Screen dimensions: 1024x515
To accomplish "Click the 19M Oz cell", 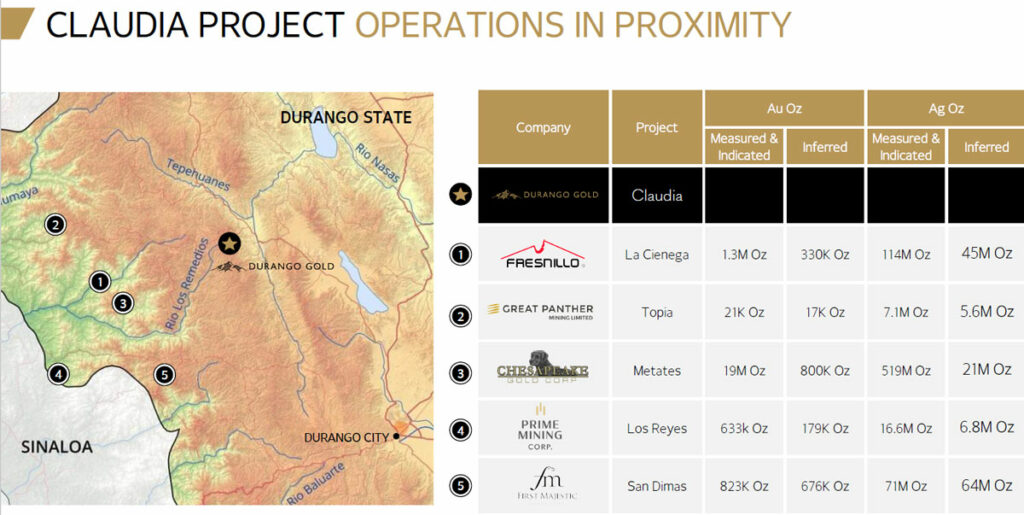I will coord(744,370).
